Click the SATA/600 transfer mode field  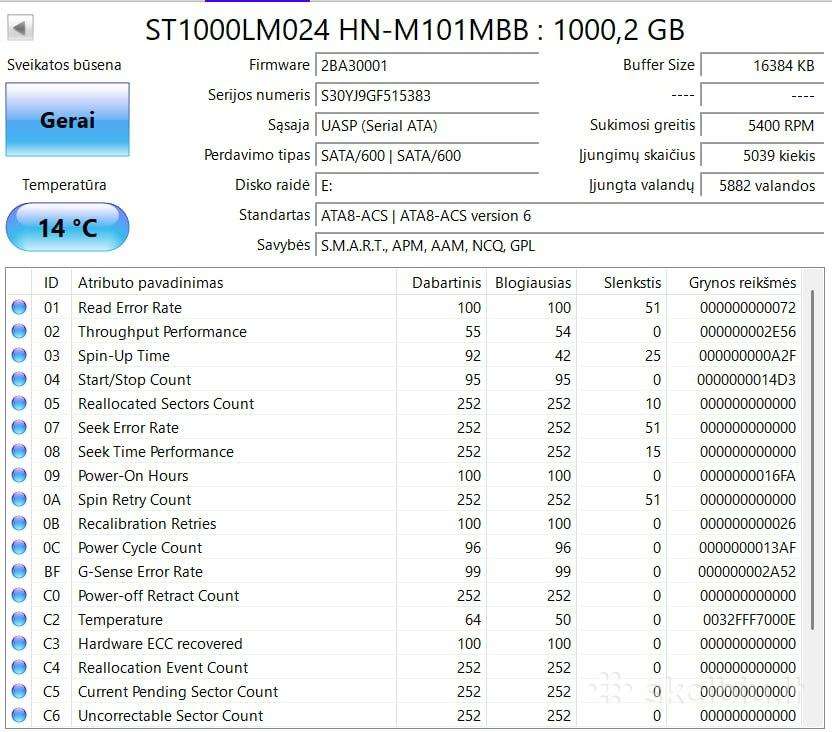[427, 155]
